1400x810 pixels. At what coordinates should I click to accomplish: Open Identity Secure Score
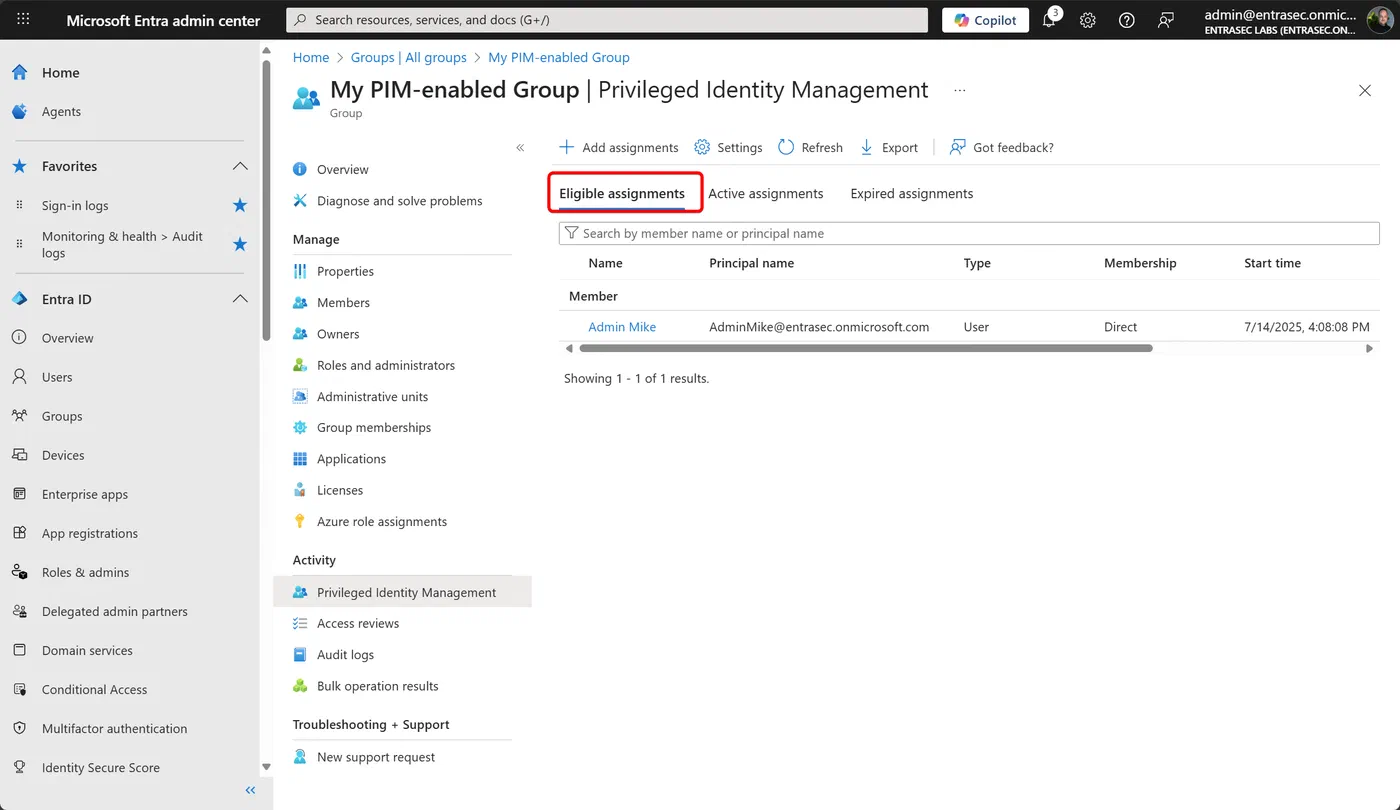pos(100,767)
